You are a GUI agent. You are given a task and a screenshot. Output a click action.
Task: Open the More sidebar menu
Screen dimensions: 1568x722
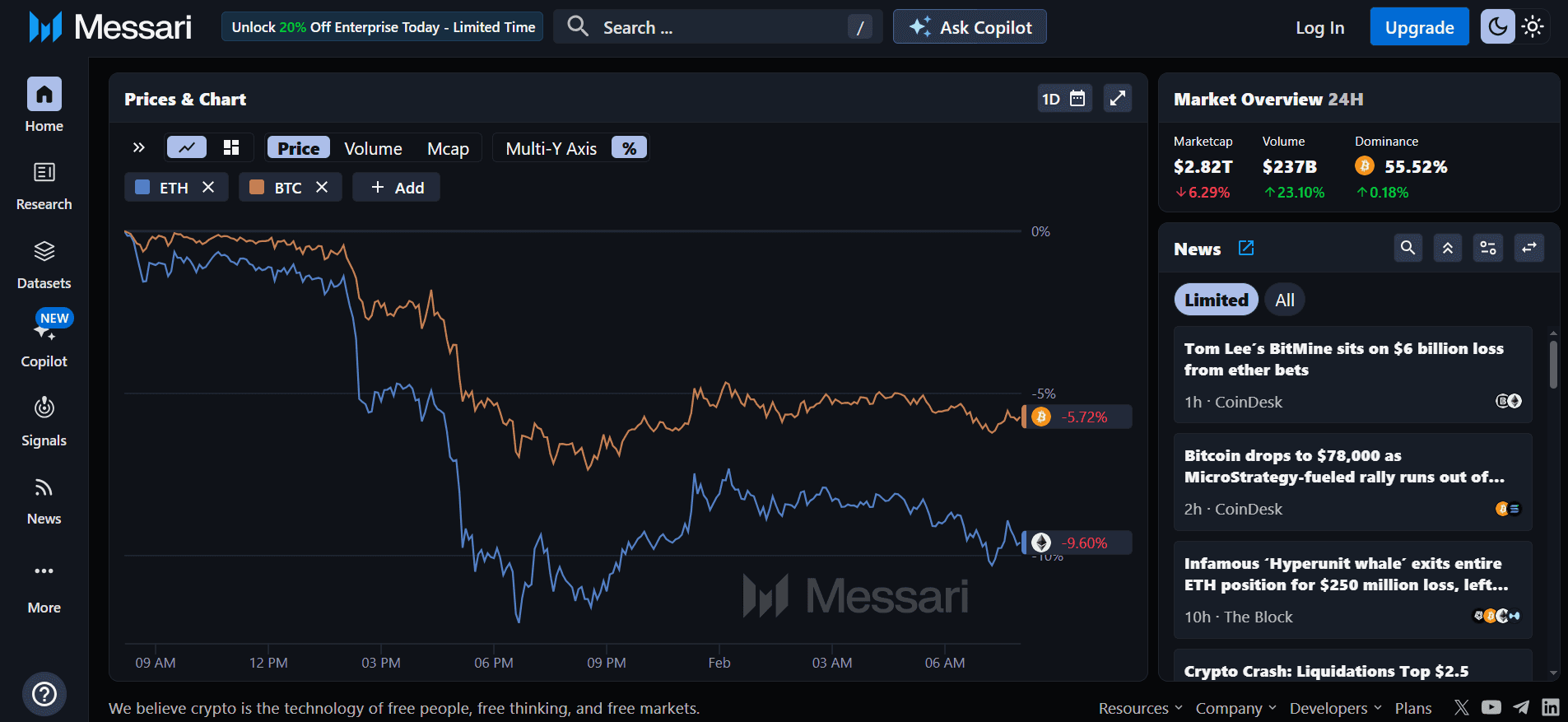point(44,588)
